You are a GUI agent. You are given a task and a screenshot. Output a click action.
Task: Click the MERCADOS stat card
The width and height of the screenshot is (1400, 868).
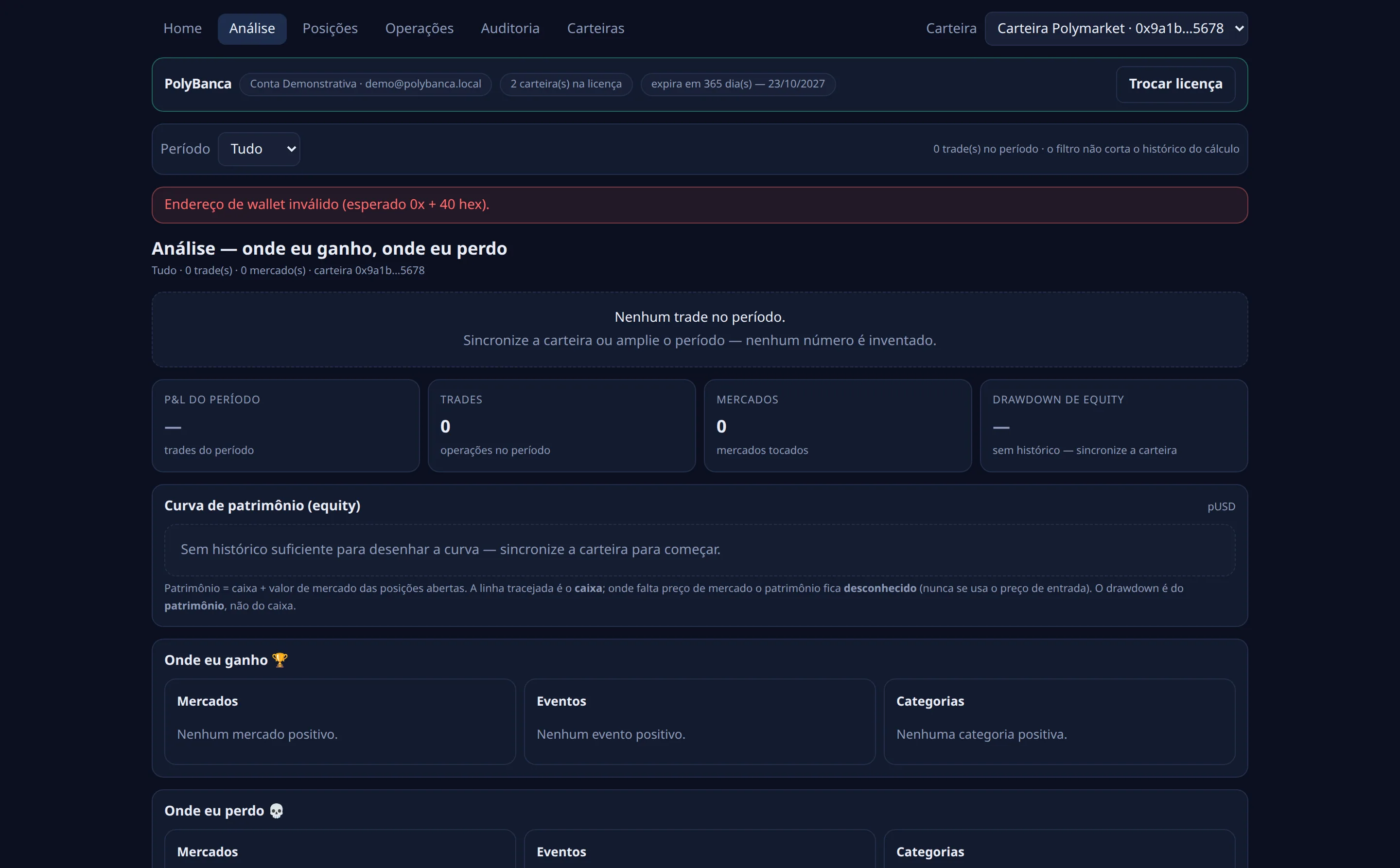(x=837, y=425)
